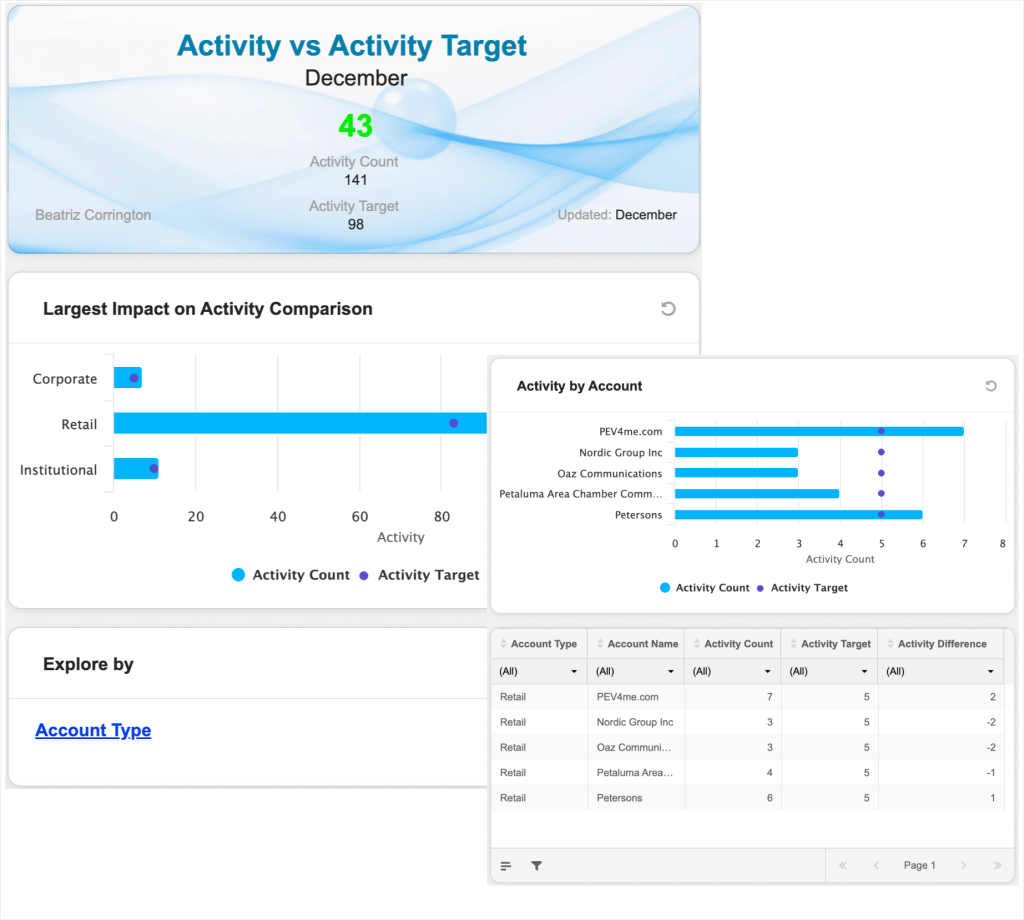
Task: Click the reset icon in Activity by Account
Action: click(x=990, y=386)
